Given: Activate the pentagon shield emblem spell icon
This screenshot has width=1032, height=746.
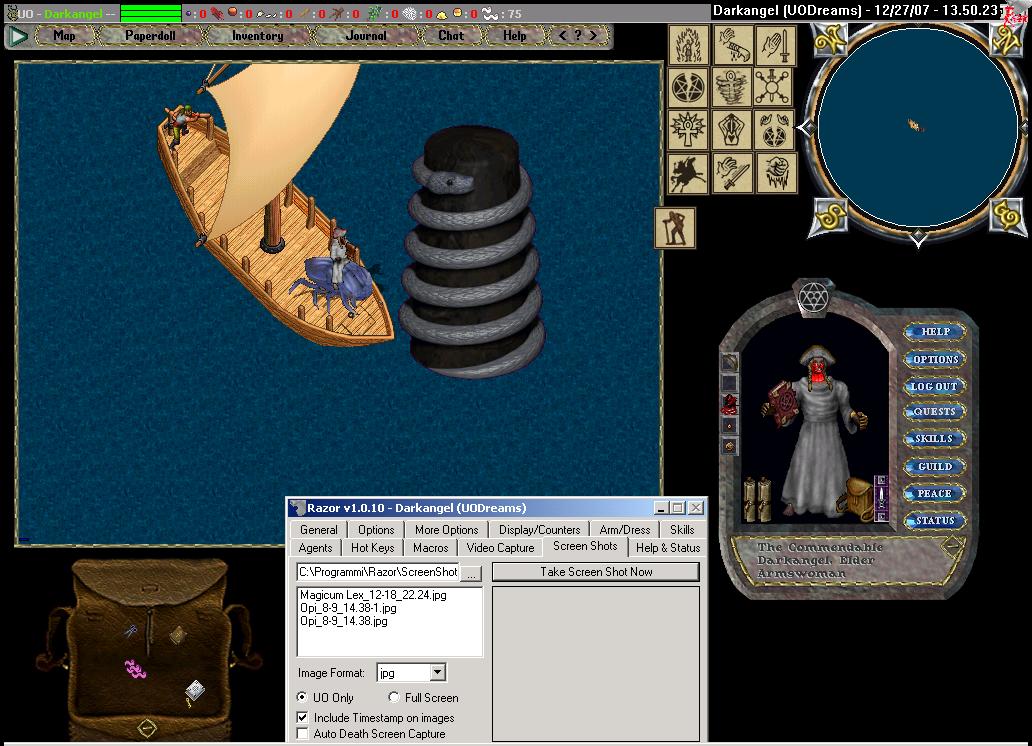Looking at the screenshot, I should 732,130.
